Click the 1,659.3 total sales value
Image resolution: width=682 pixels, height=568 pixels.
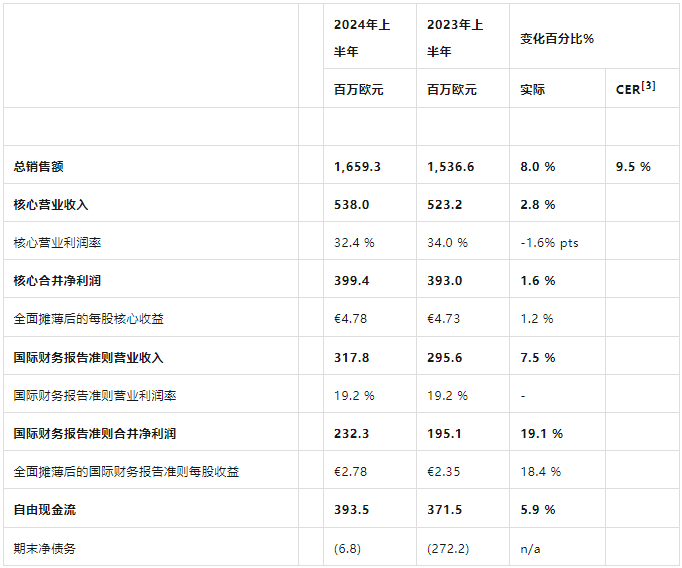coord(357,167)
